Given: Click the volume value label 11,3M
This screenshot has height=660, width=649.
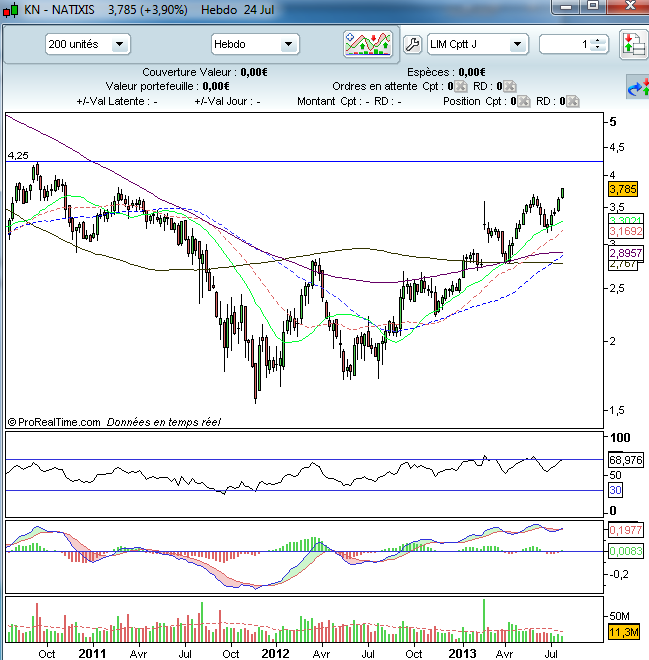Looking at the screenshot, I should (624, 632).
